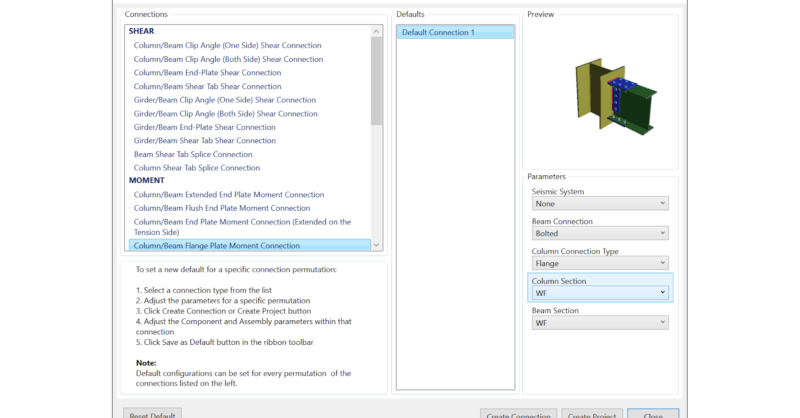
Task: Pick Column/Beam Extended End Plate Moment Connection
Action: (x=229, y=194)
